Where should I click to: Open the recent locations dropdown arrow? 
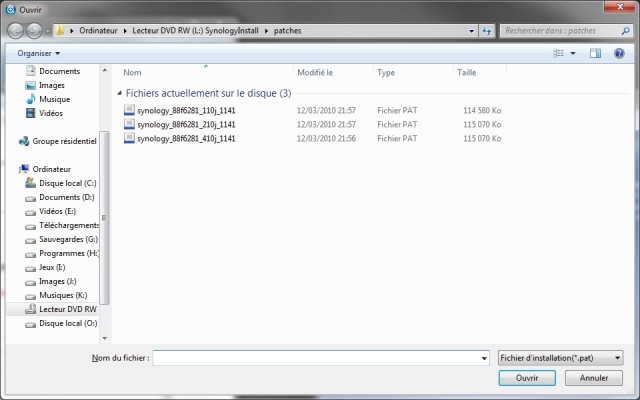[x=47, y=31]
